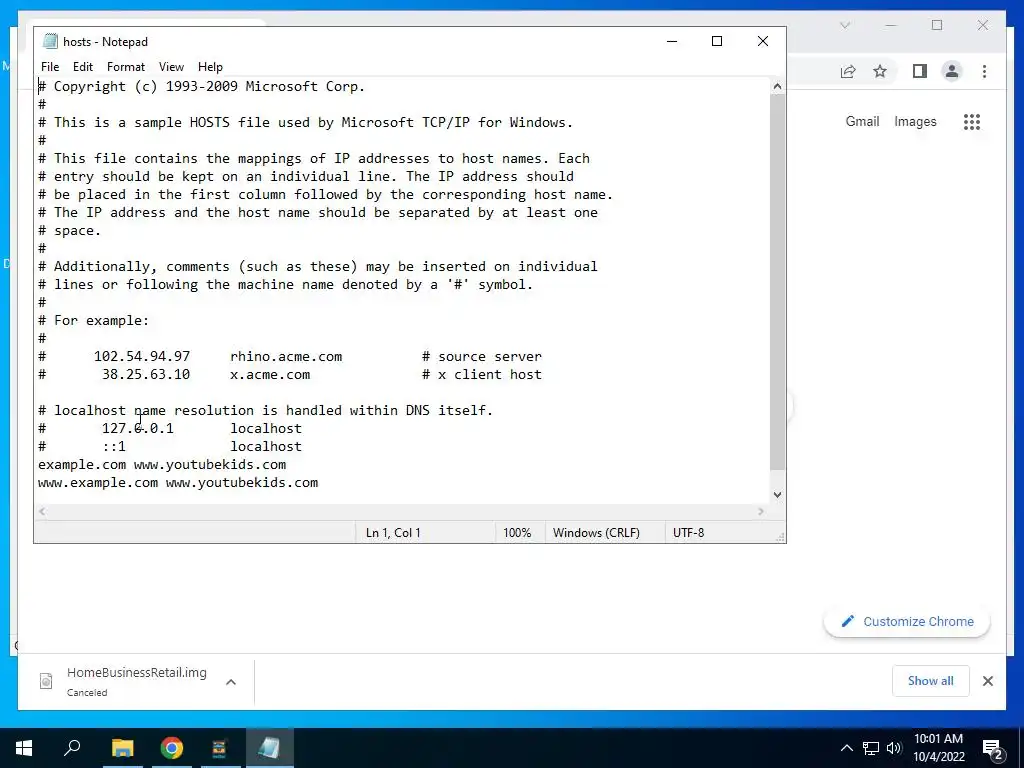Click 'UTF-8' encoding in the status bar
Image resolution: width=1024 pixels, height=768 pixels.
click(x=688, y=533)
